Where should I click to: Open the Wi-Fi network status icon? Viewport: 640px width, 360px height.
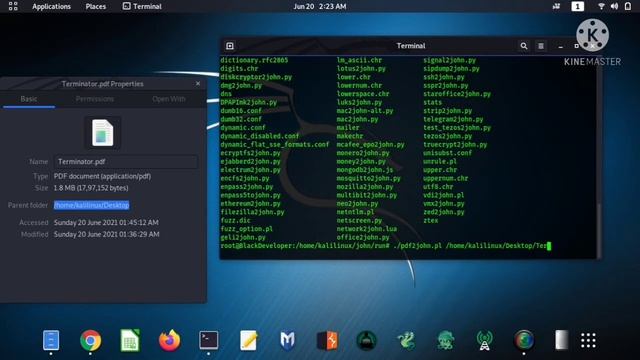(601, 6)
